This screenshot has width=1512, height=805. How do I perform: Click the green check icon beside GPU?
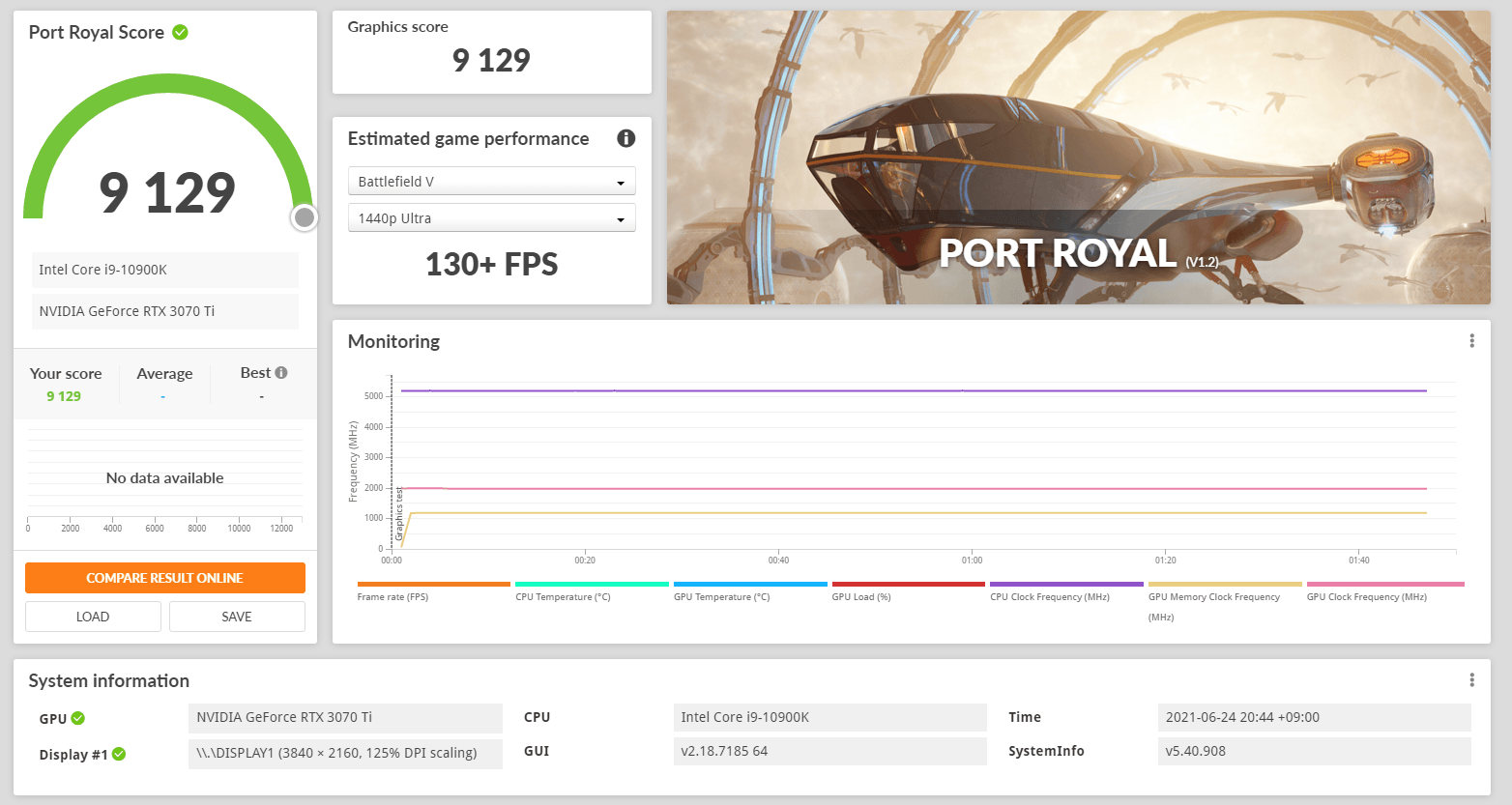coord(78,718)
